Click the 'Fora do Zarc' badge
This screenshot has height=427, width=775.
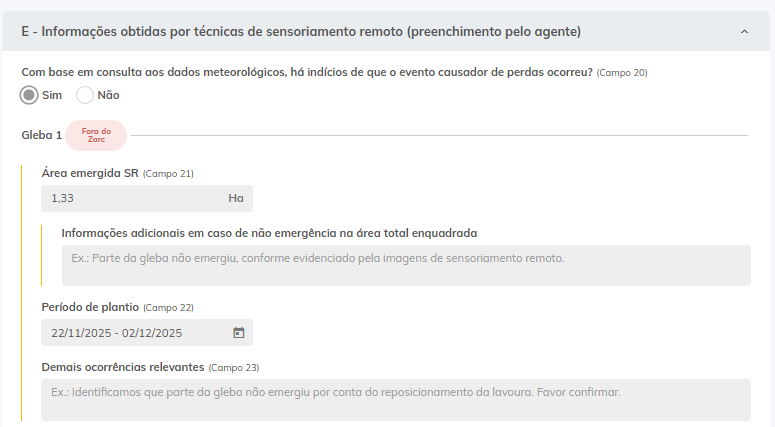pos(96,135)
